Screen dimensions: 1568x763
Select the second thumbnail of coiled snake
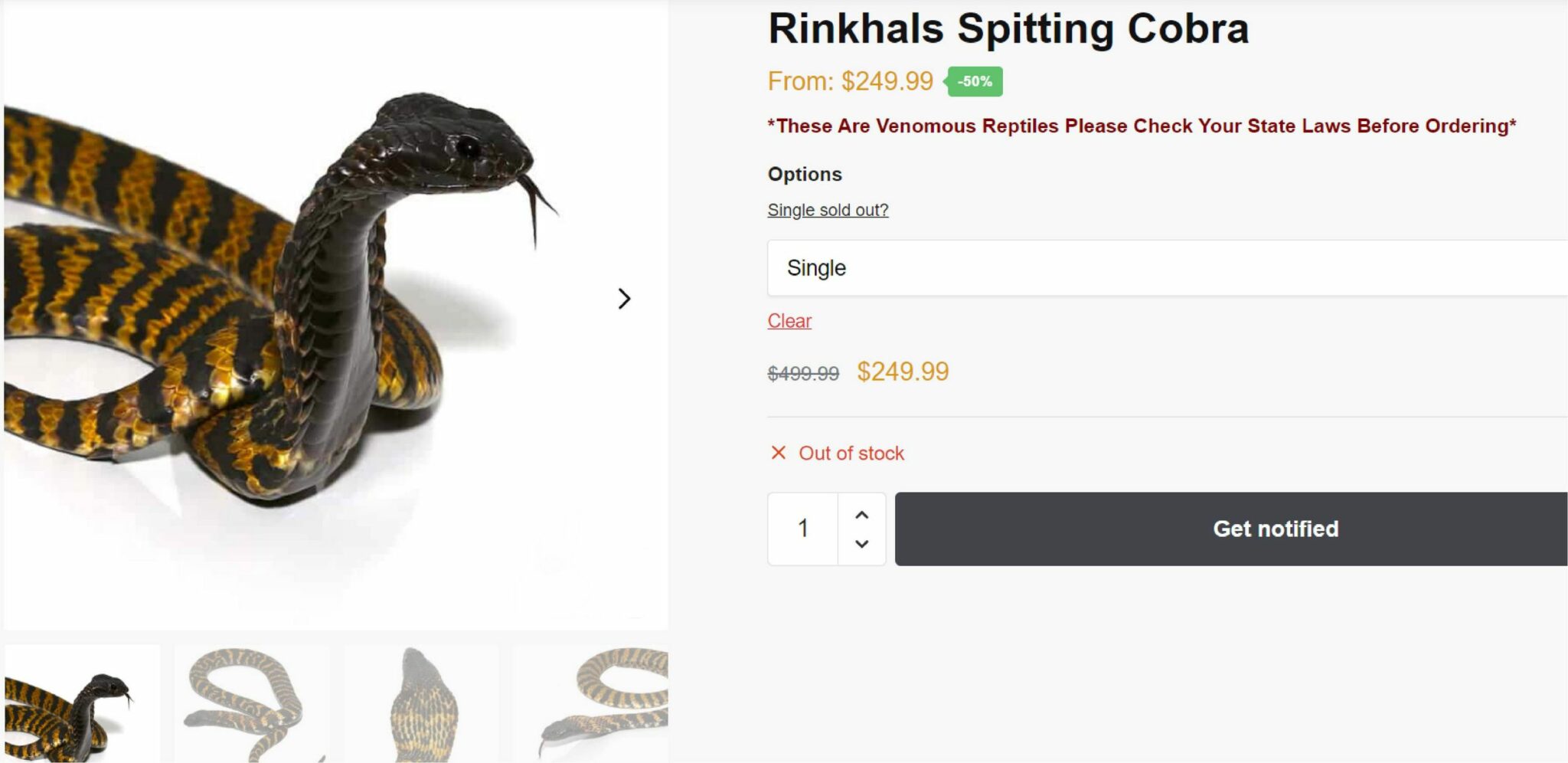(252, 703)
